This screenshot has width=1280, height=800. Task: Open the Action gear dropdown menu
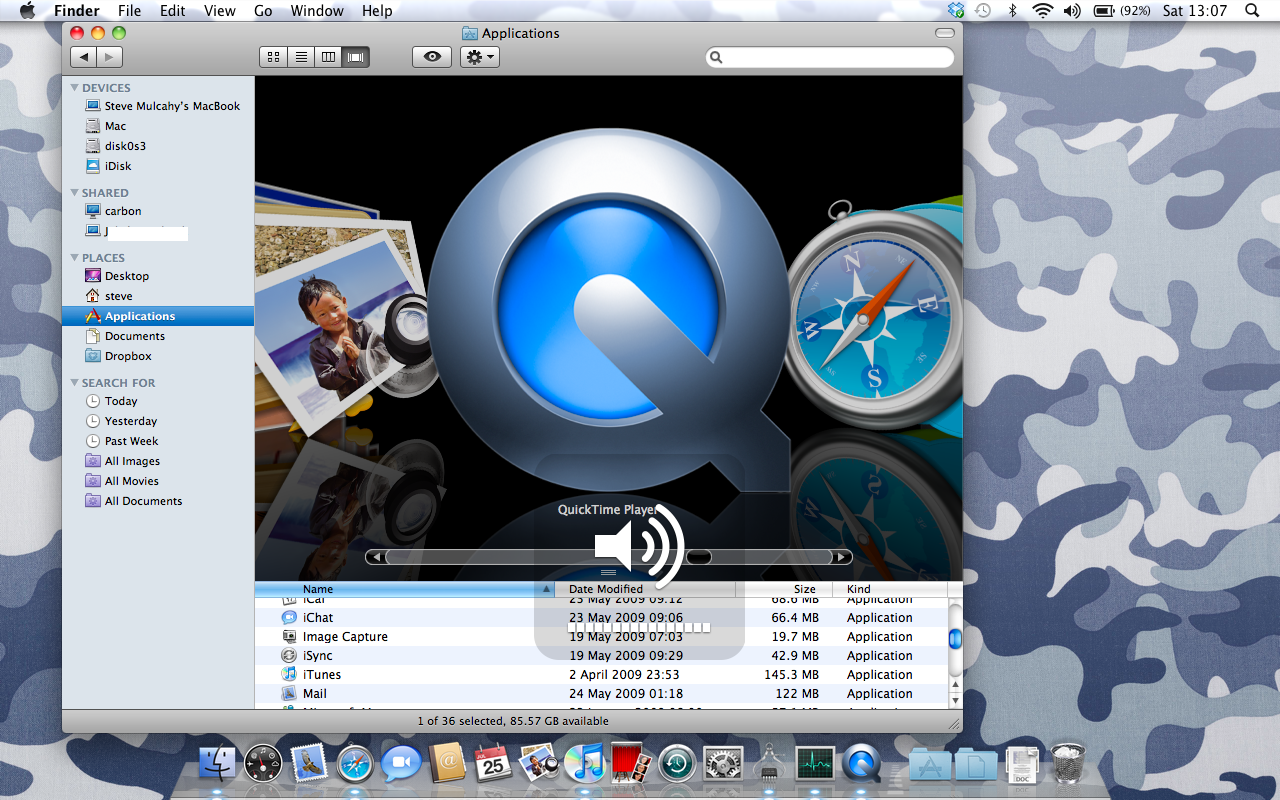(x=480, y=57)
